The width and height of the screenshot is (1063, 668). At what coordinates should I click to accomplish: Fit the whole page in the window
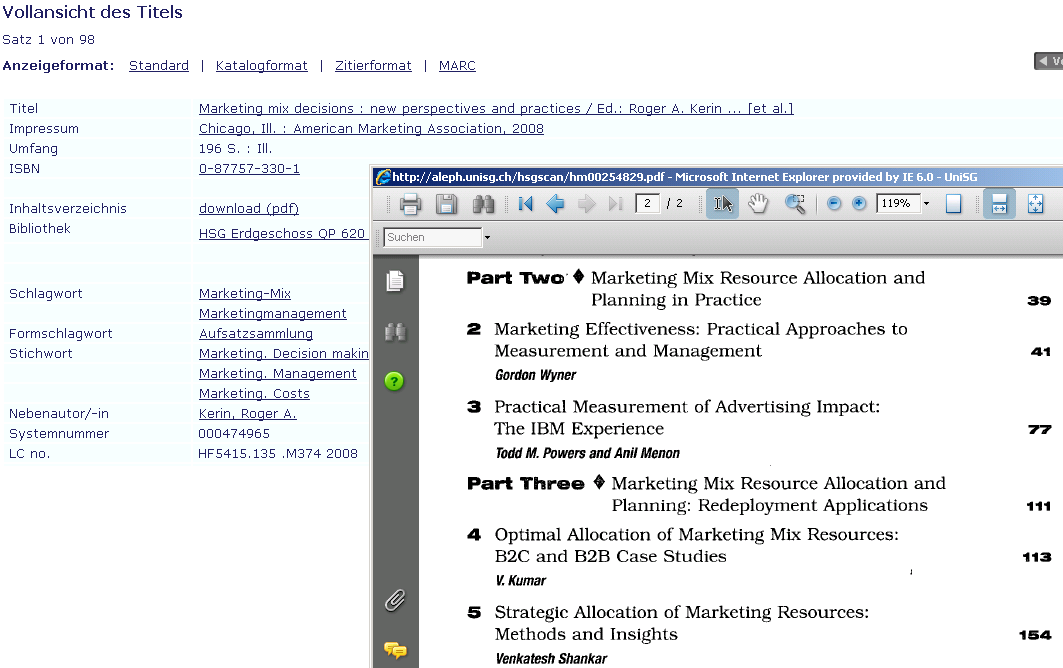1035,203
